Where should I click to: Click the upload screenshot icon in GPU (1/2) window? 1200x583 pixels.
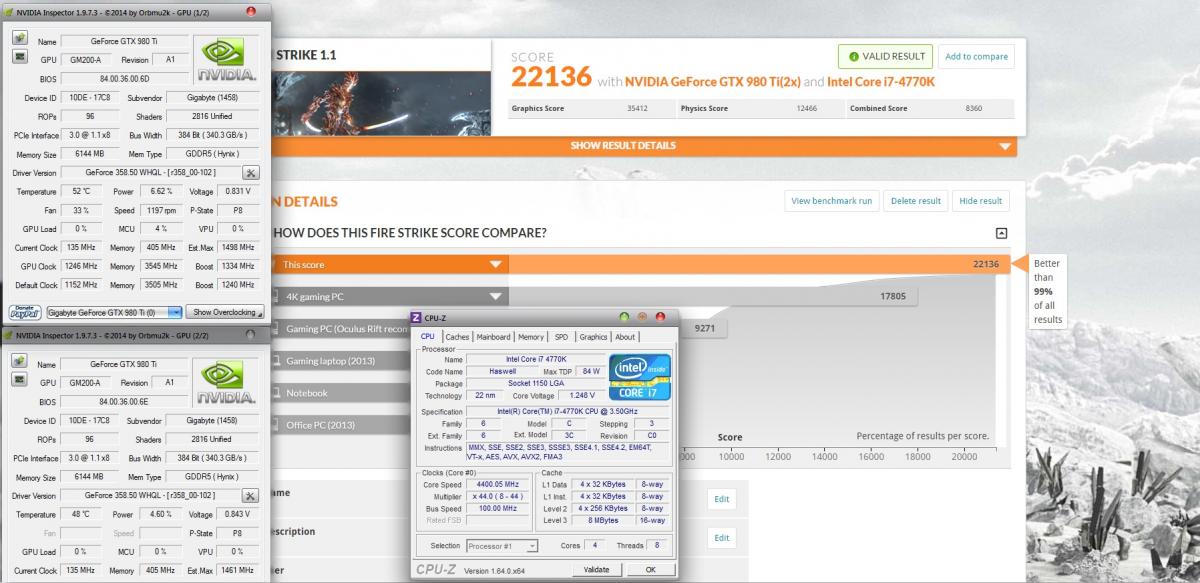pyautogui.click(x=20, y=39)
